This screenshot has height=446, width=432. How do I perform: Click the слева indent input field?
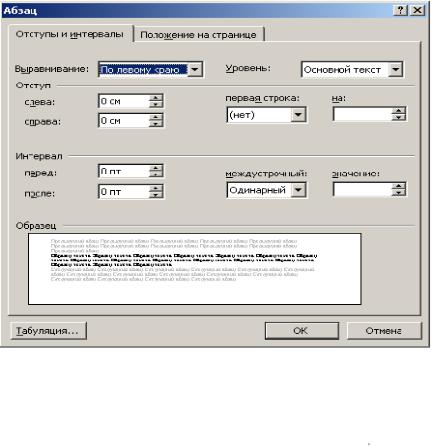(124, 101)
